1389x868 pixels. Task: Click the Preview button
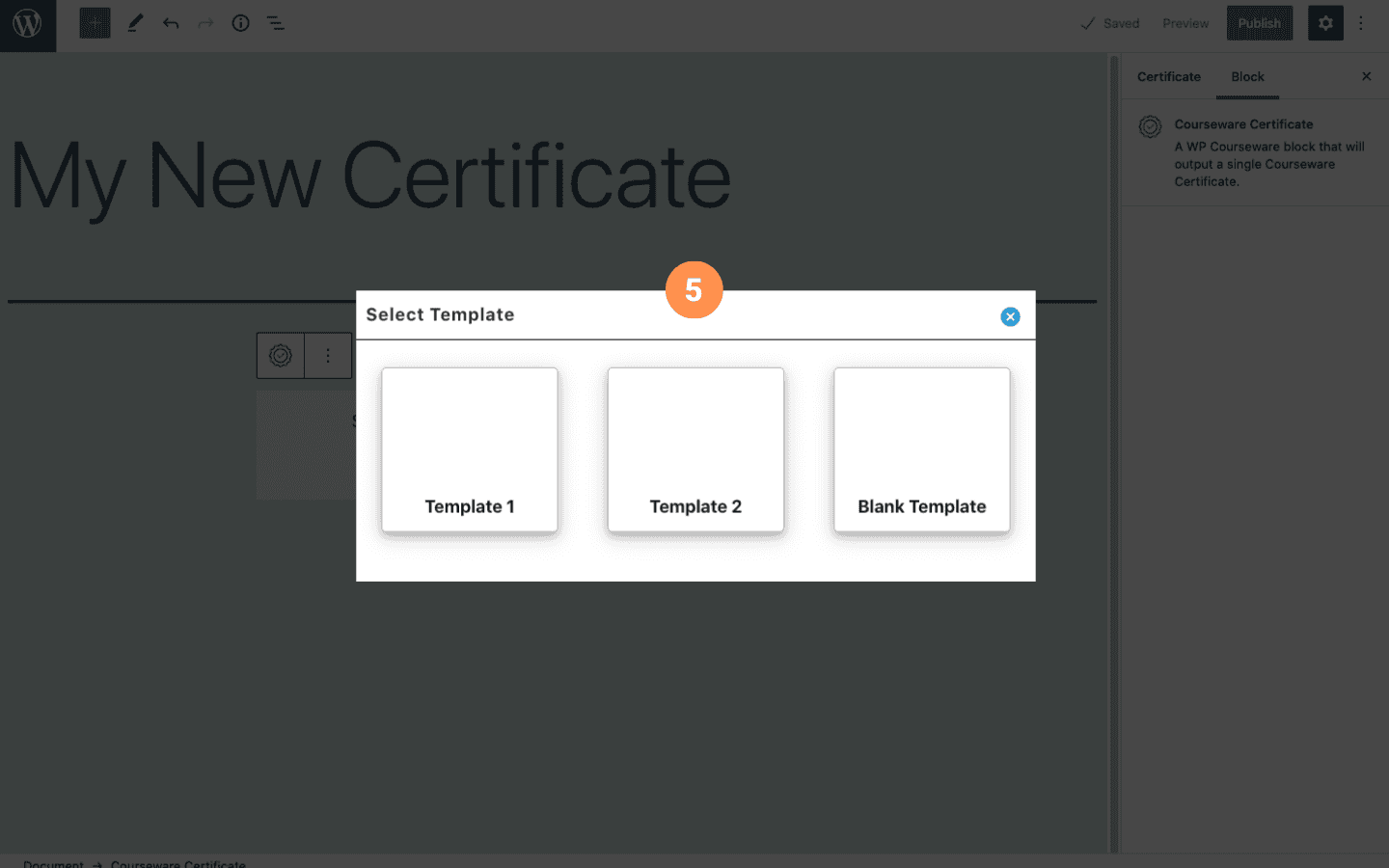(1185, 23)
